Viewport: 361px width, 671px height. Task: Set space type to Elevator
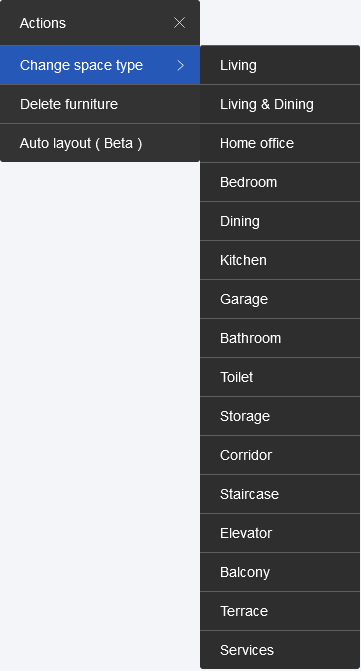point(280,533)
